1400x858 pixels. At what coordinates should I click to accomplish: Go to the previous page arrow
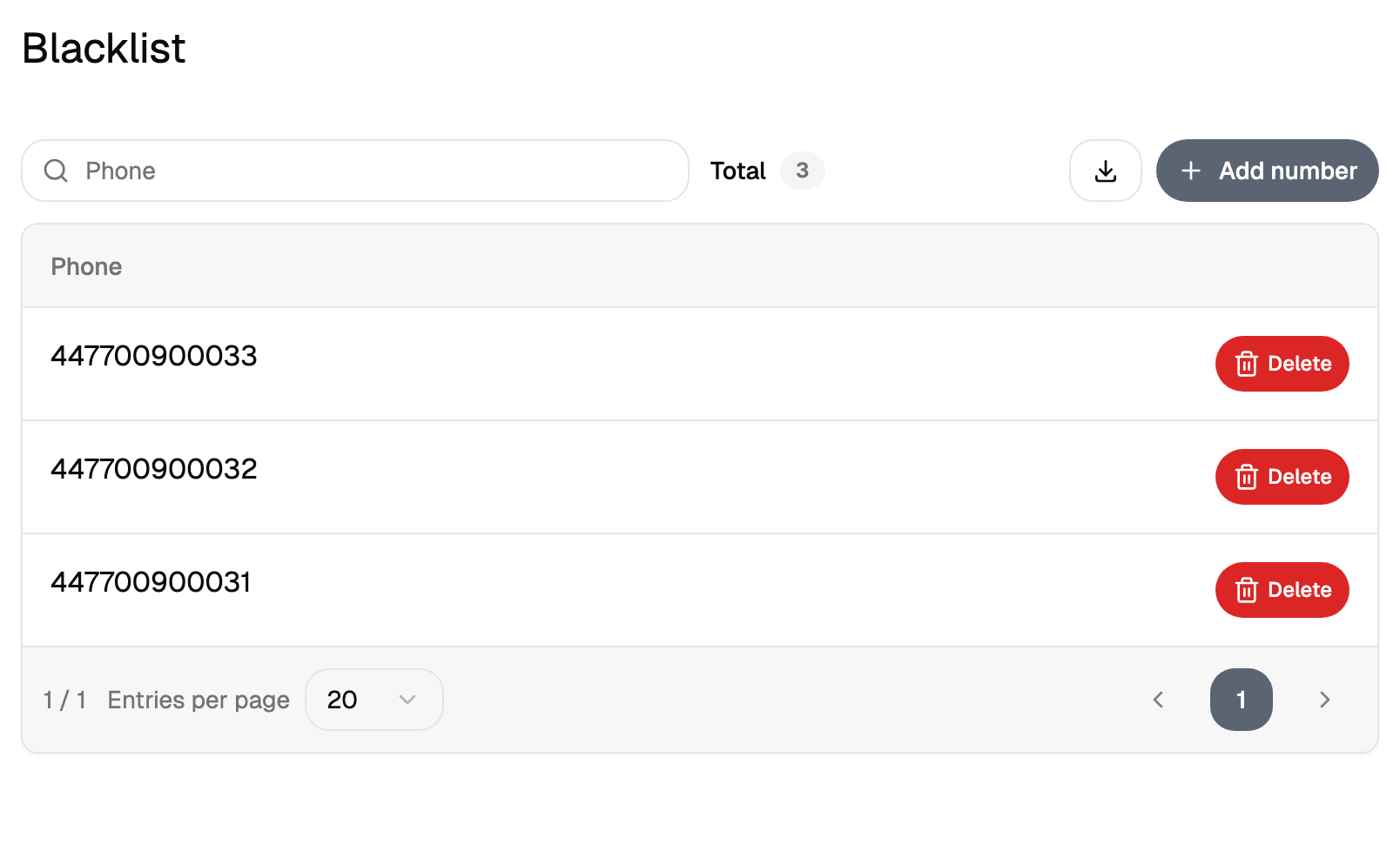point(1158,700)
